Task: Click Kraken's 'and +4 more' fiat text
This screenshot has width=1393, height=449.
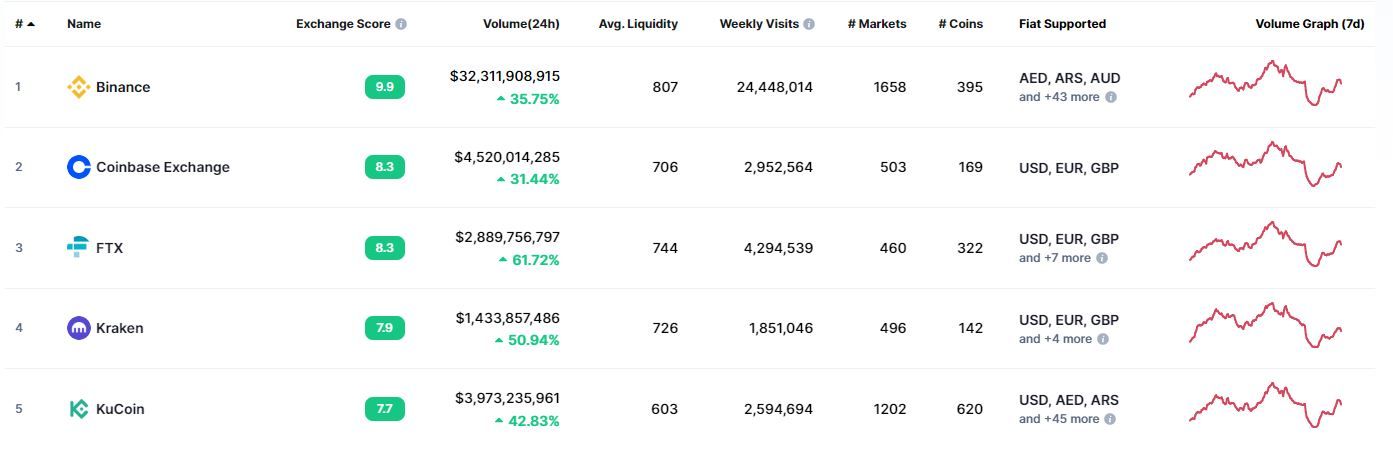Action: (1055, 339)
